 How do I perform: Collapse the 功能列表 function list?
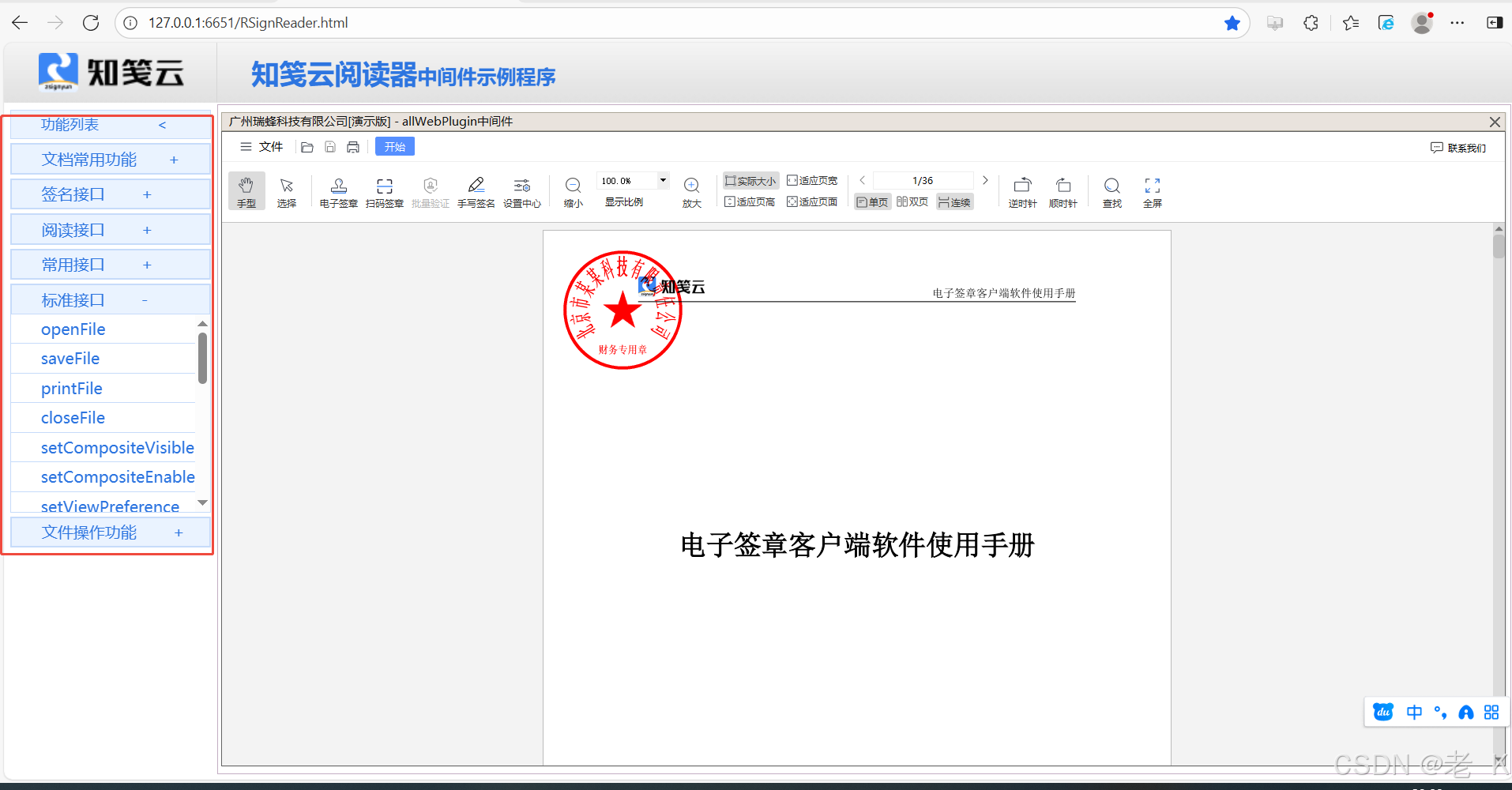[162, 125]
